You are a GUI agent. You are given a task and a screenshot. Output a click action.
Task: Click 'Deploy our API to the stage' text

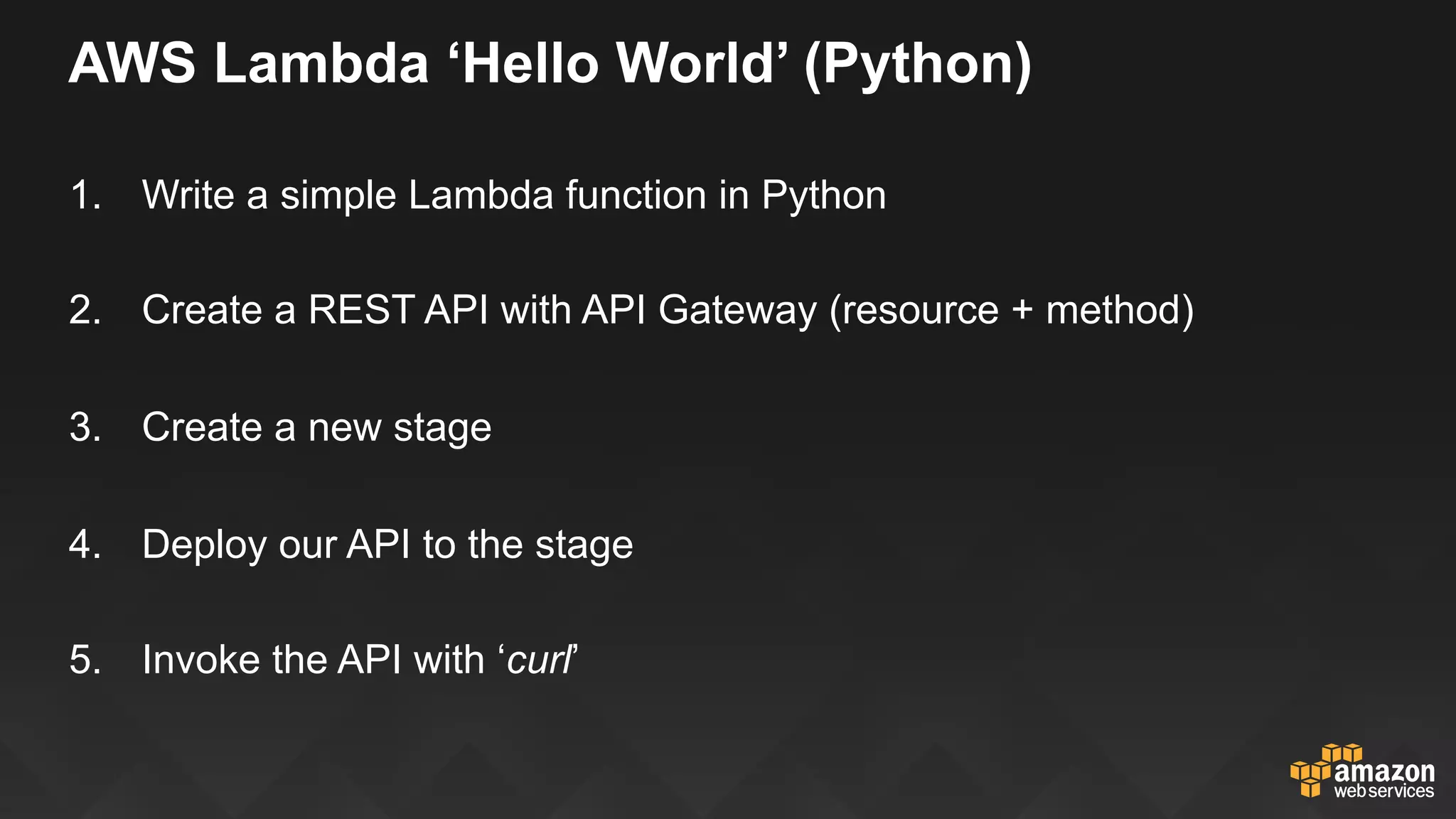click(387, 545)
